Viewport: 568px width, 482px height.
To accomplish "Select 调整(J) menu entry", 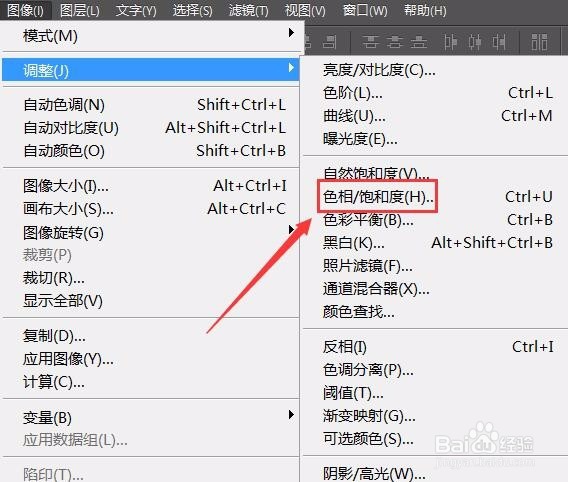I will [150, 70].
